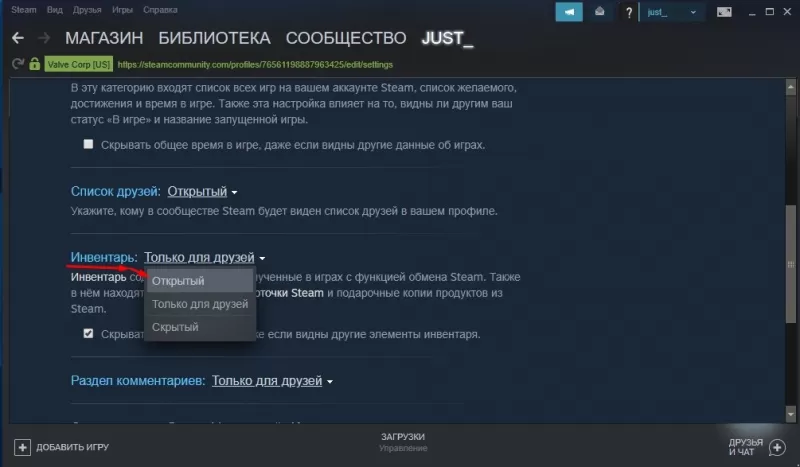The width and height of the screenshot is (800, 467).
Task: Reload the page with the refresh icon
Action: pyautogui.click(x=18, y=64)
